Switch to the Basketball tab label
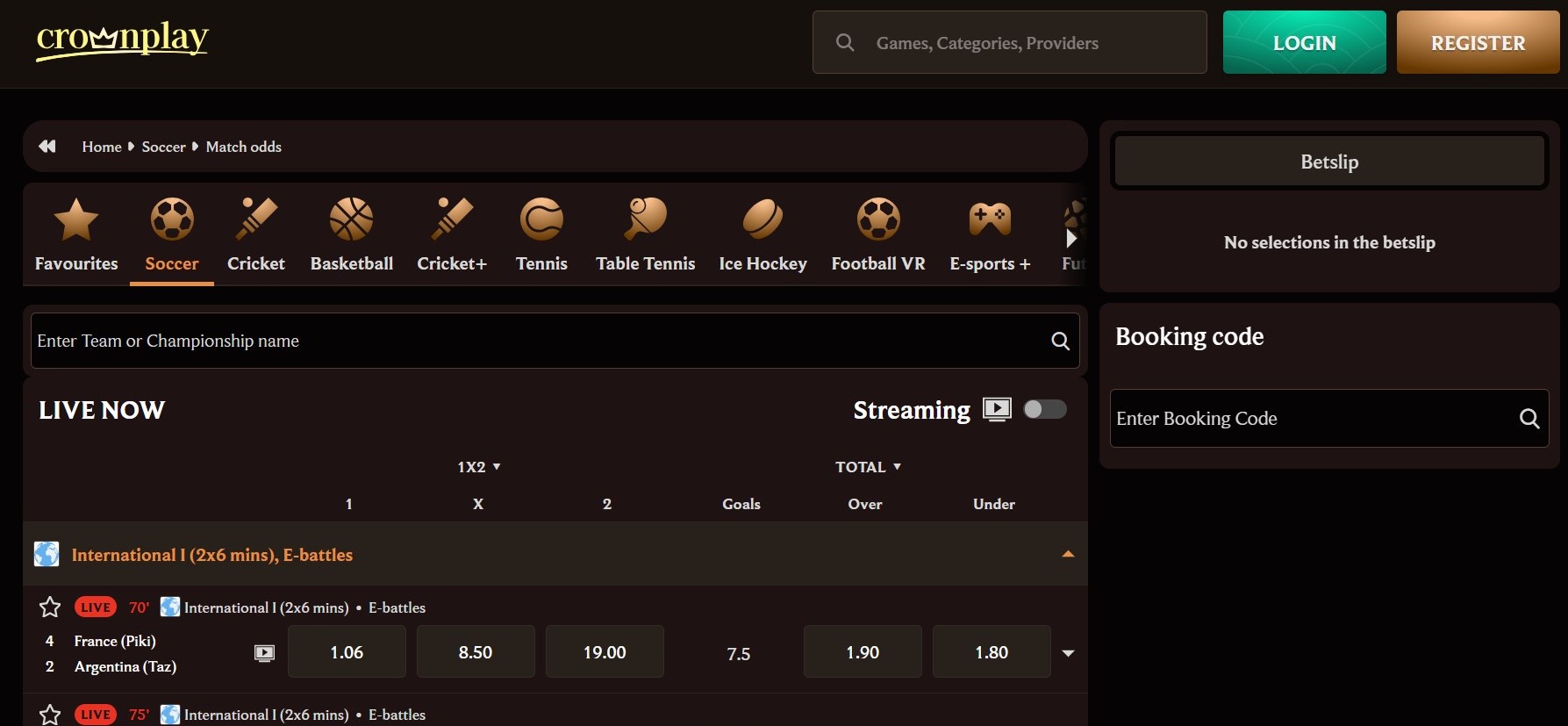 (x=351, y=263)
